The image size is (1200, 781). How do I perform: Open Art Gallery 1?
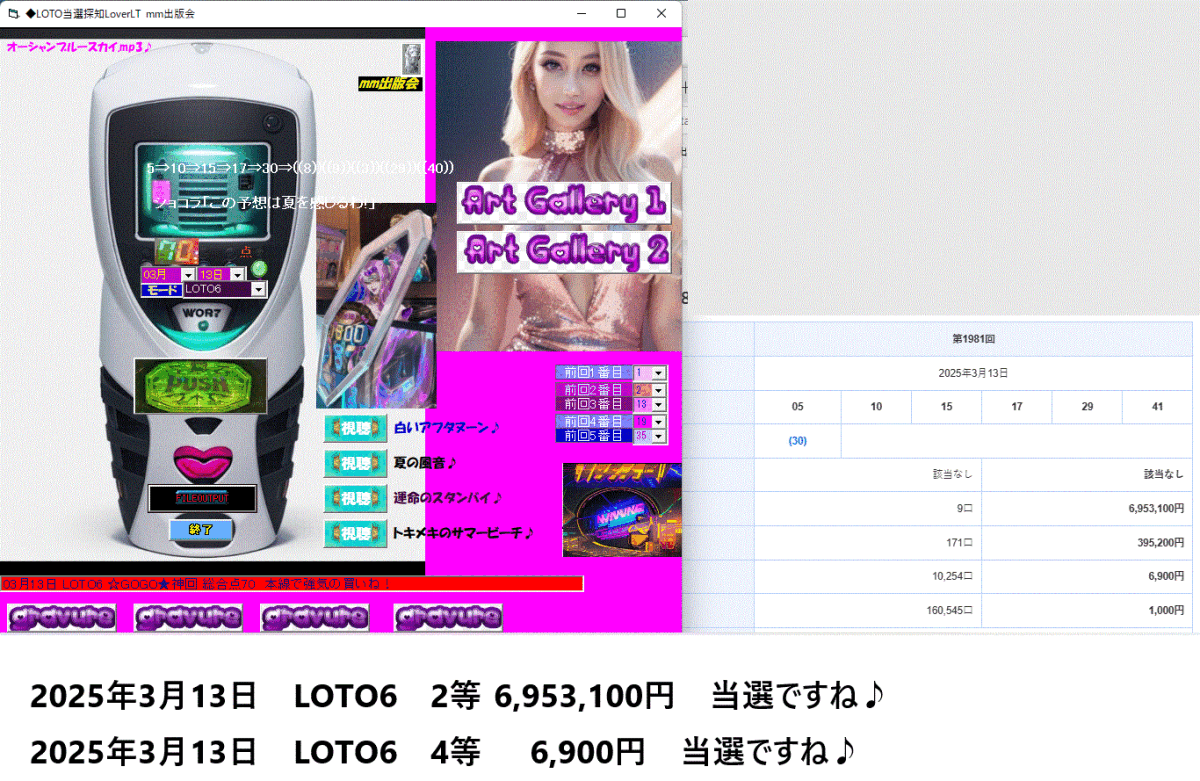coord(563,203)
